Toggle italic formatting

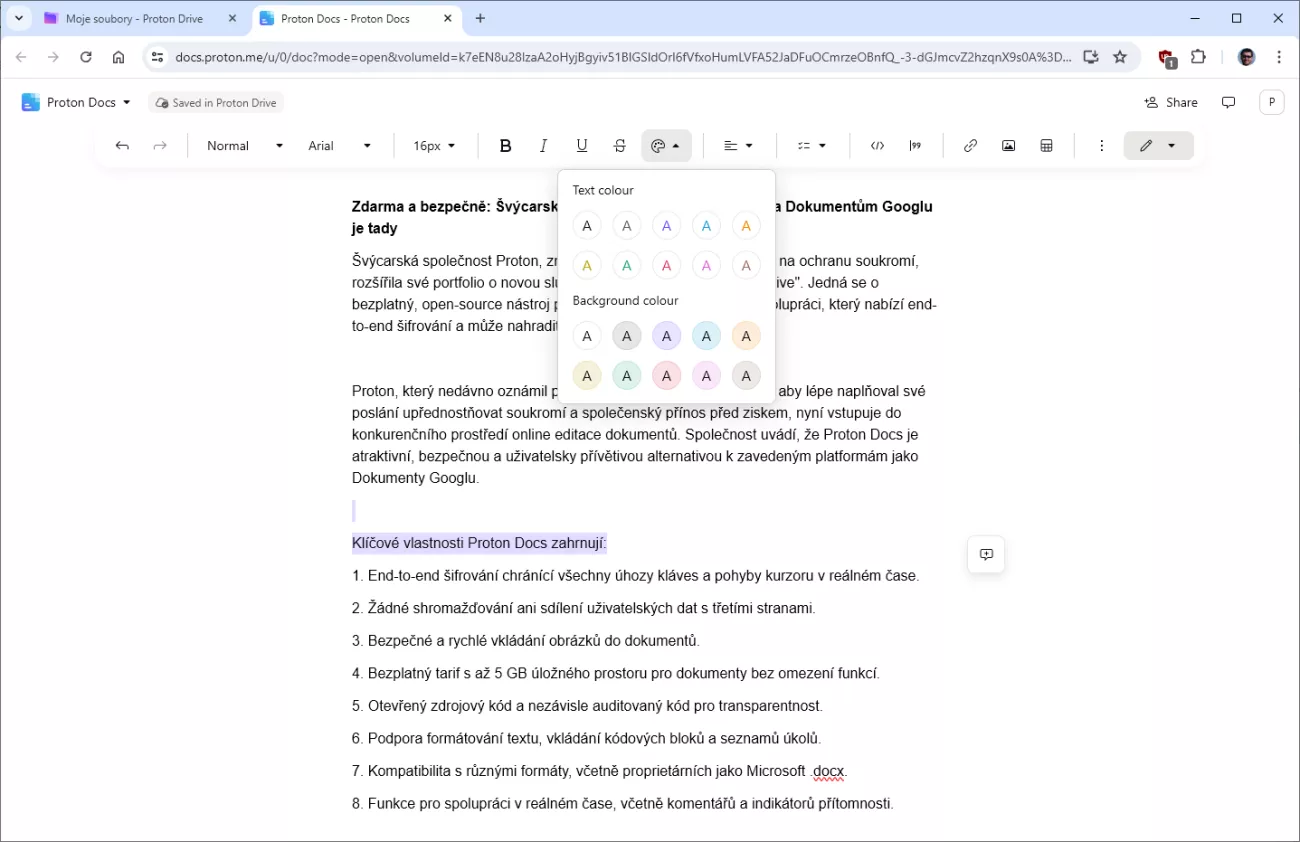click(543, 146)
